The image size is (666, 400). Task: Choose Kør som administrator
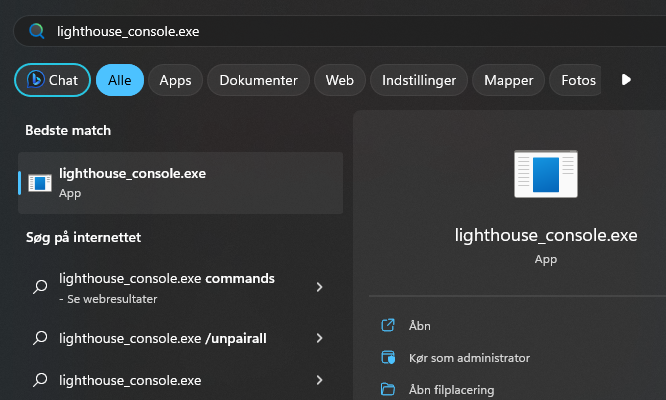pyautogui.click(x=469, y=358)
